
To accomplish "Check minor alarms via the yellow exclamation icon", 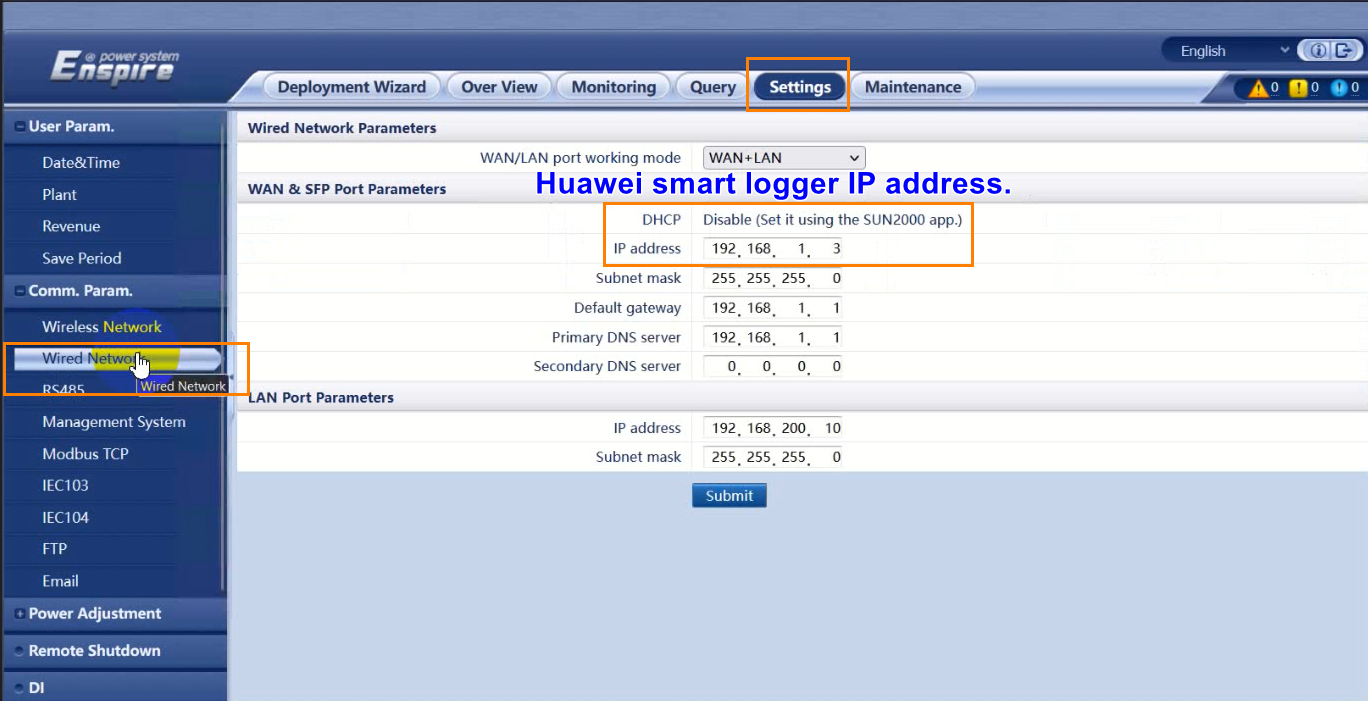I will point(1298,88).
